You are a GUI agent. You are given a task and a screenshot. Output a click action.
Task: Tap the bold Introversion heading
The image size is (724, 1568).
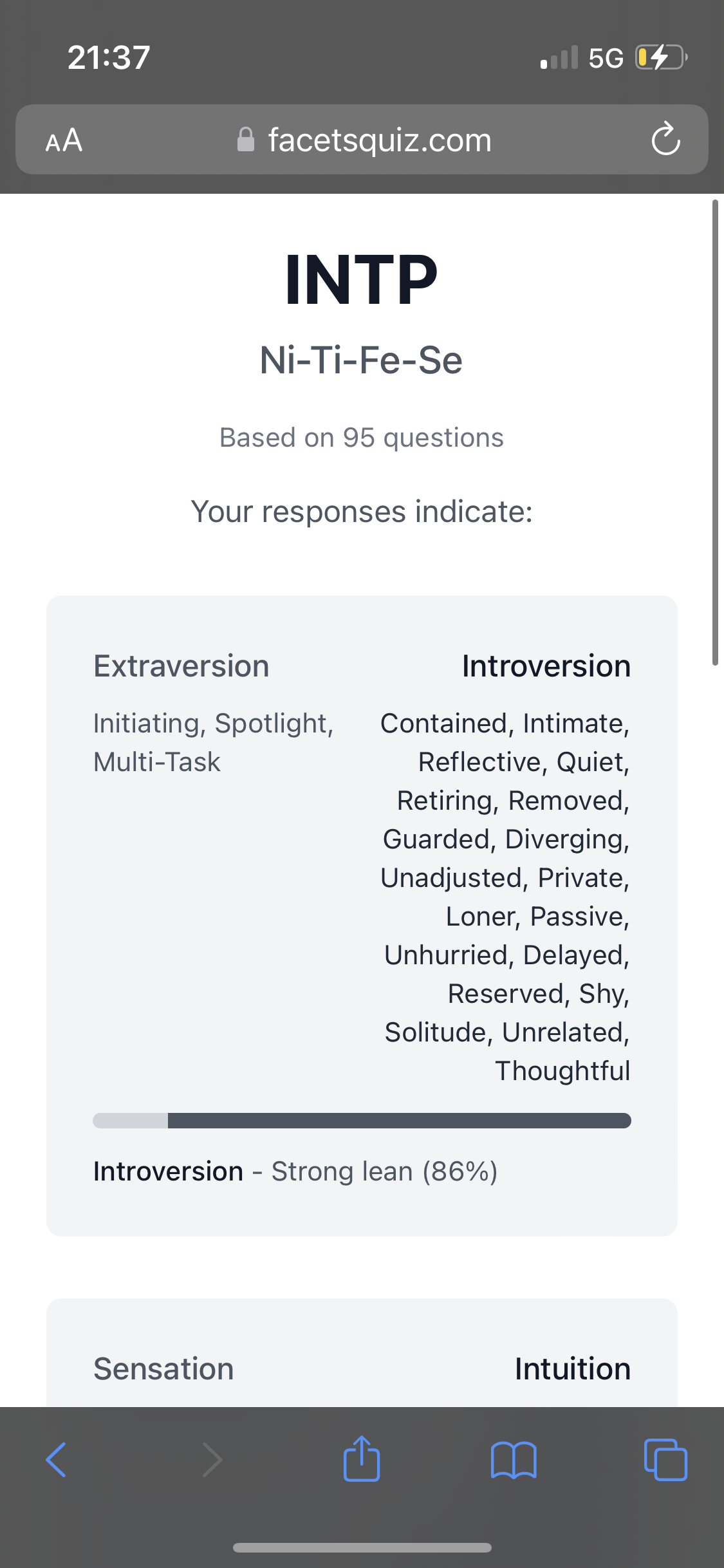click(x=546, y=666)
